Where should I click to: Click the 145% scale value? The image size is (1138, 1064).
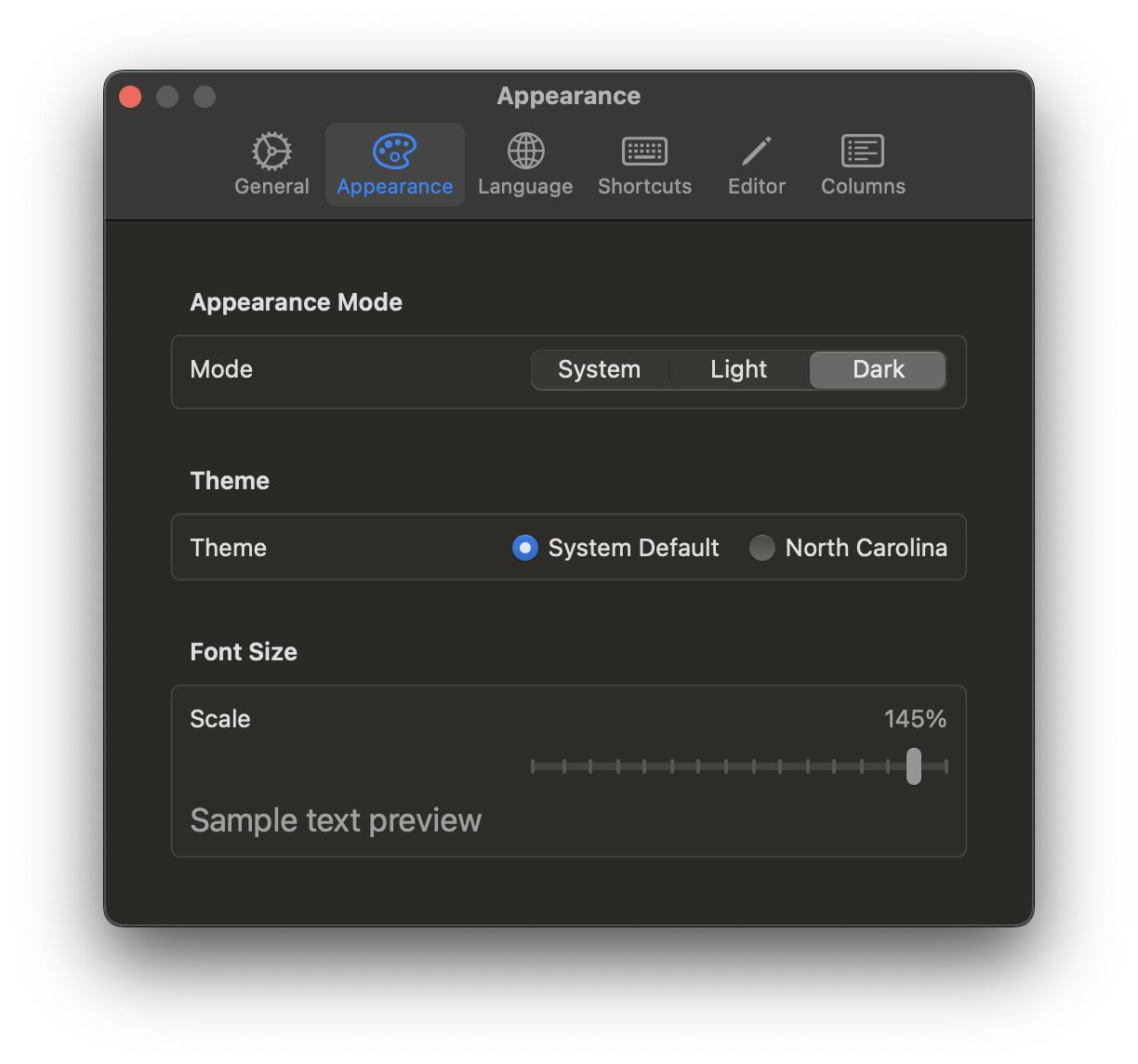tap(915, 718)
